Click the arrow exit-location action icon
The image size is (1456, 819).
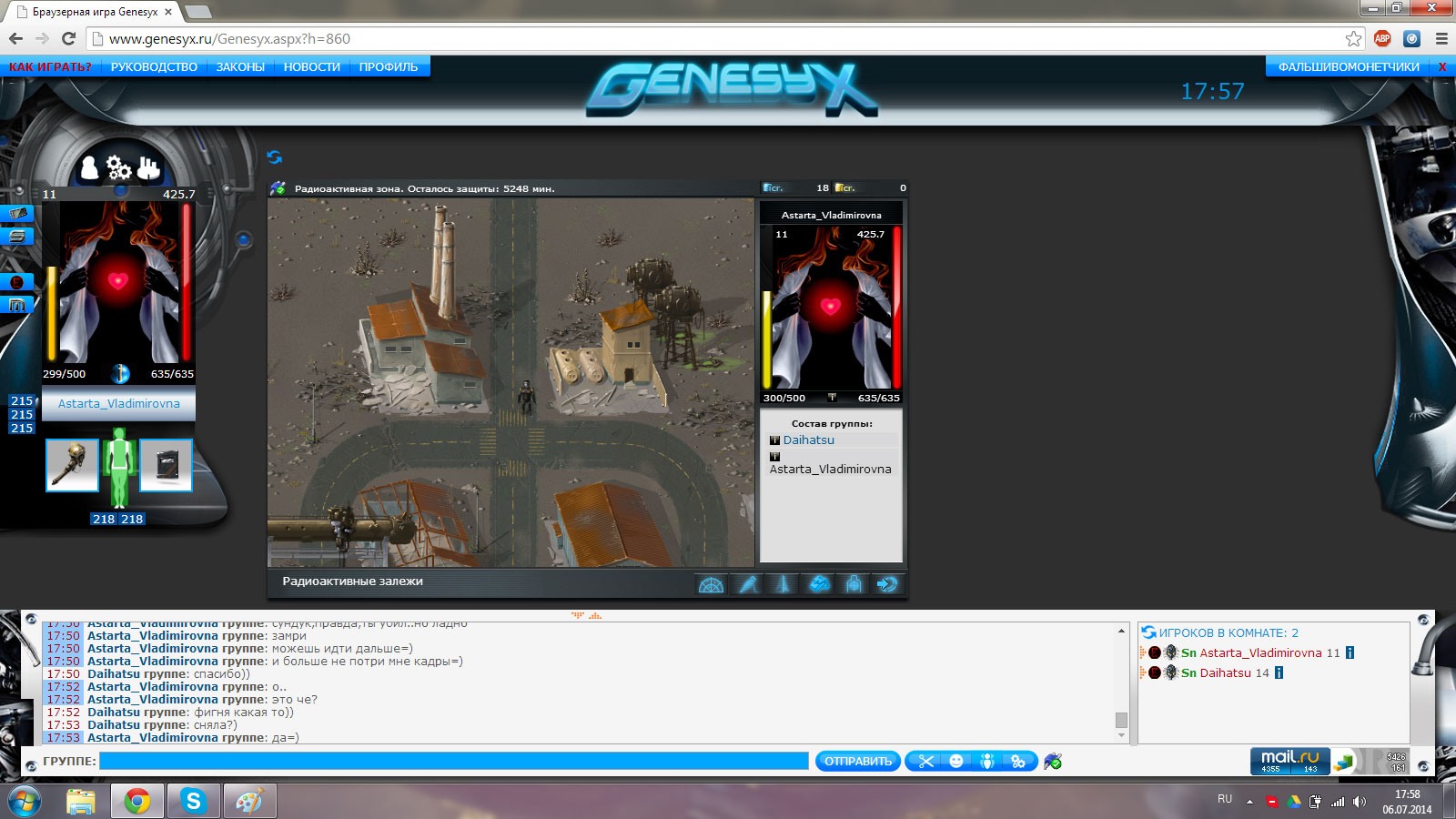point(887,584)
